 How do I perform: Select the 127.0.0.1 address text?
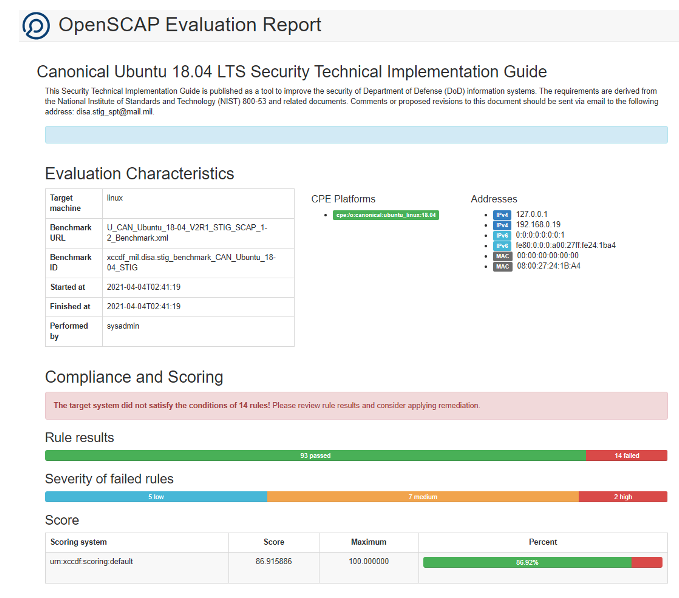coord(532,214)
